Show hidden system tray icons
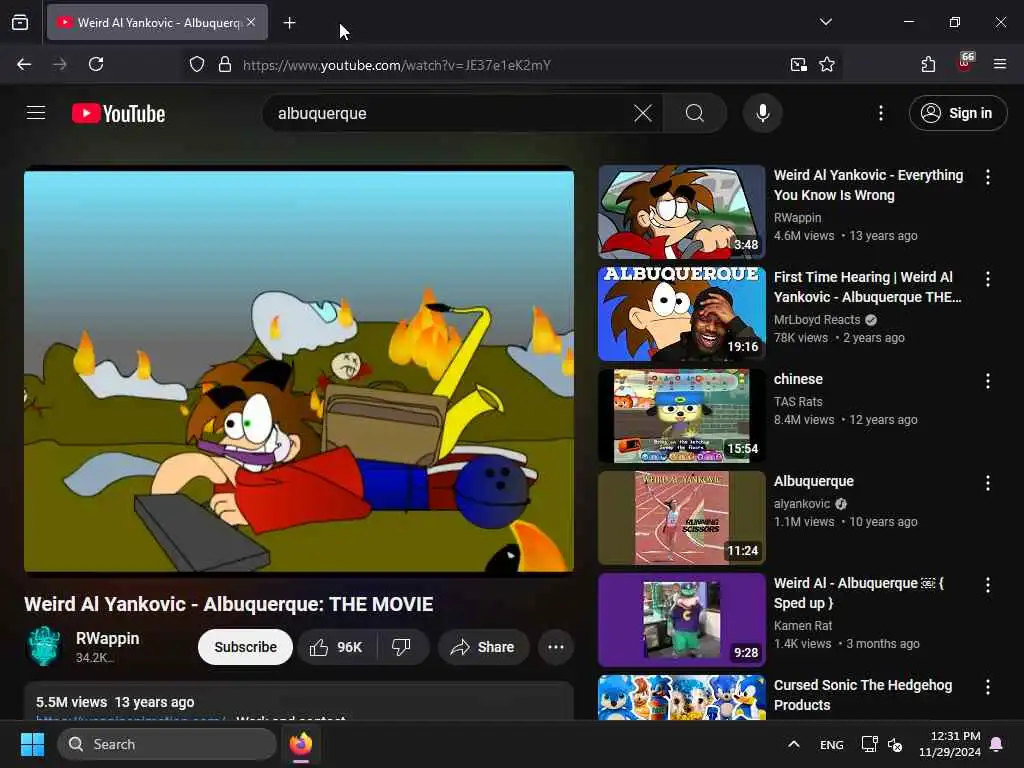 click(793, 744)
